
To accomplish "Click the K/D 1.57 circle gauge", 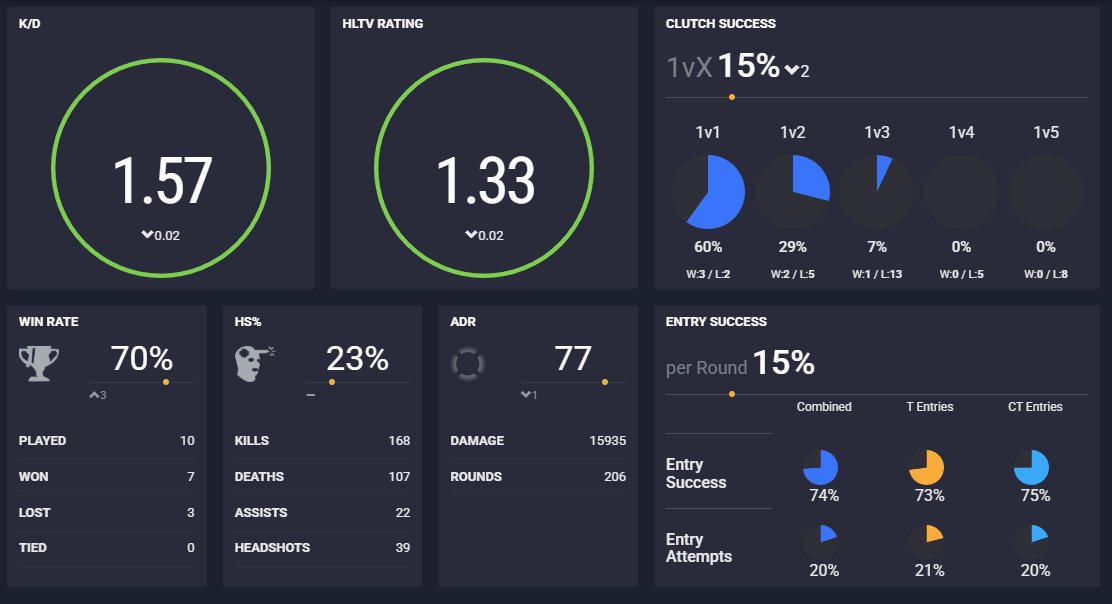I will (161, 168).
